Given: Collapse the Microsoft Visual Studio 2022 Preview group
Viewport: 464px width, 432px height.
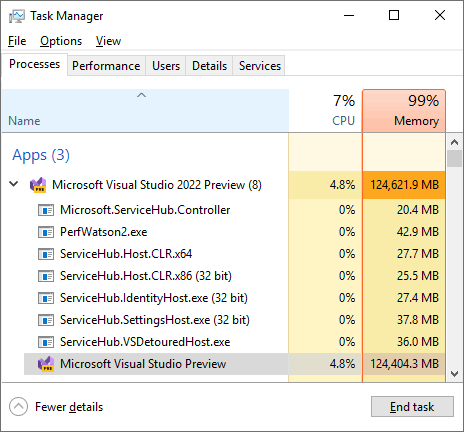Looking at the screenshot, I should coord(14,184).
